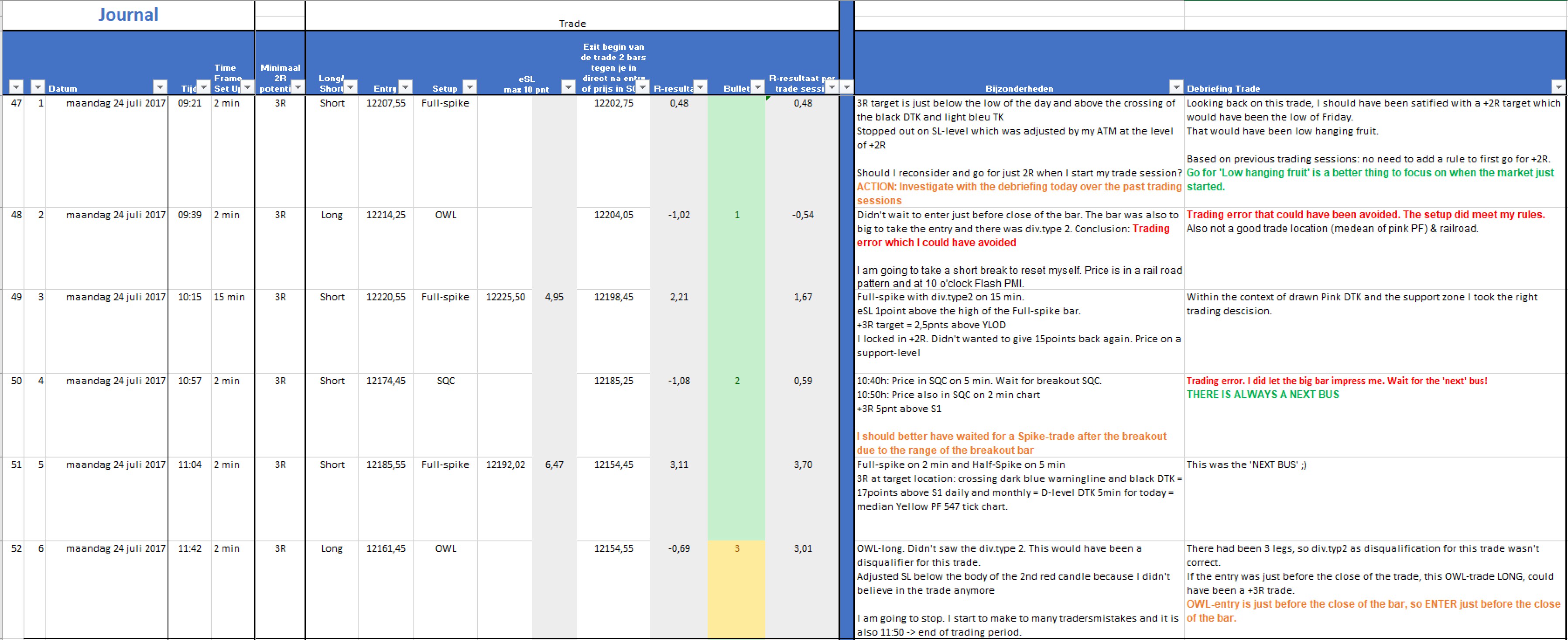Open the Long/Short column filter dropdown
This screenshot has width=1568, height=640.
click(x=350, y=87)
